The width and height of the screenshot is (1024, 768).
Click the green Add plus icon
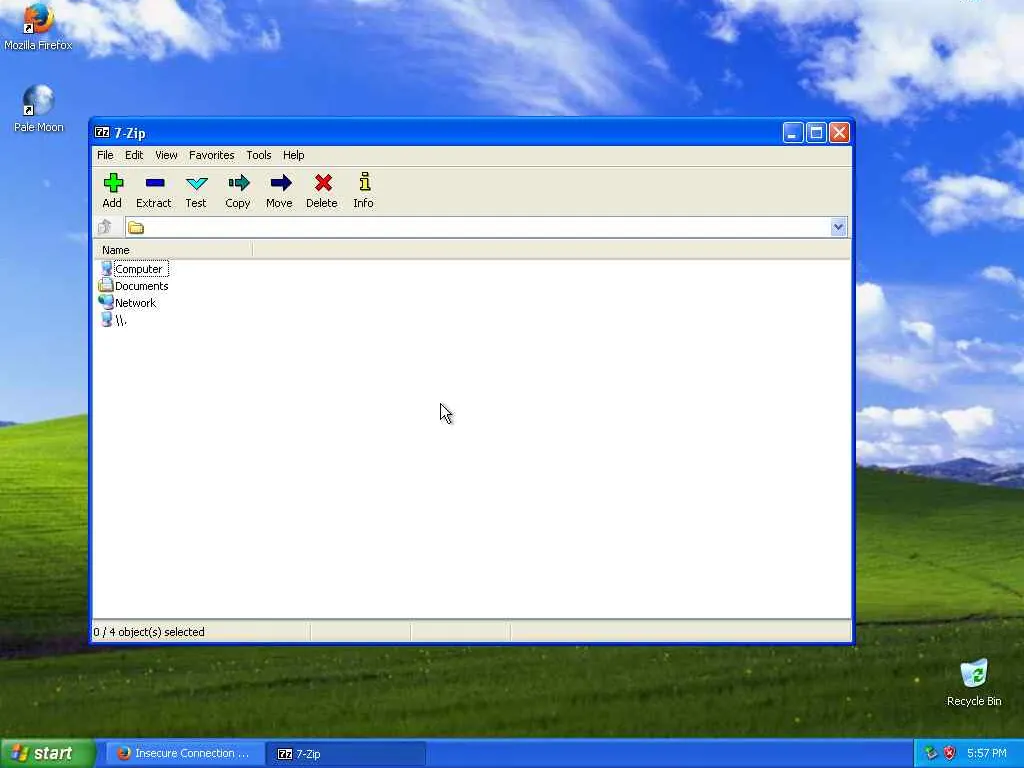[x=113, y=183]
